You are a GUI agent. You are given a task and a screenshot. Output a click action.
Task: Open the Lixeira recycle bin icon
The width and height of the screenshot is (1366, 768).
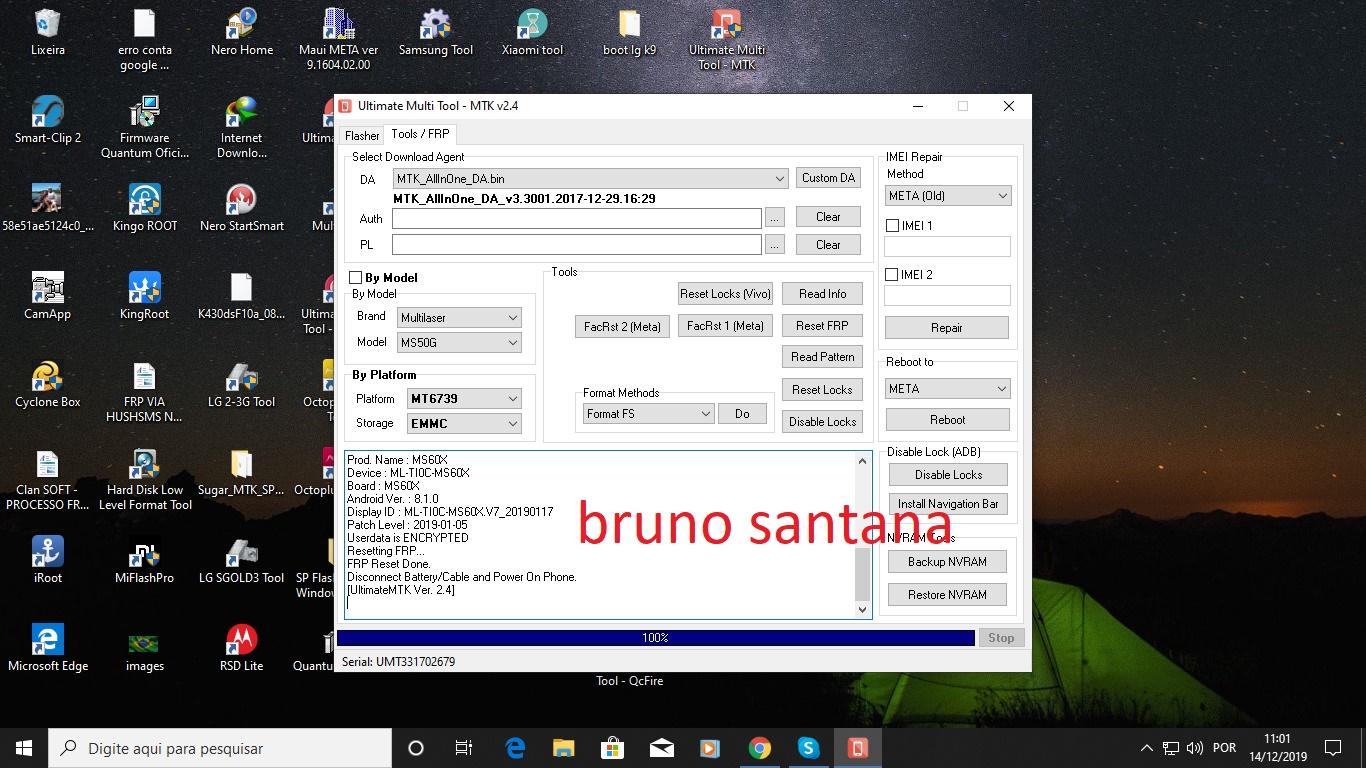tap(47, 33)
